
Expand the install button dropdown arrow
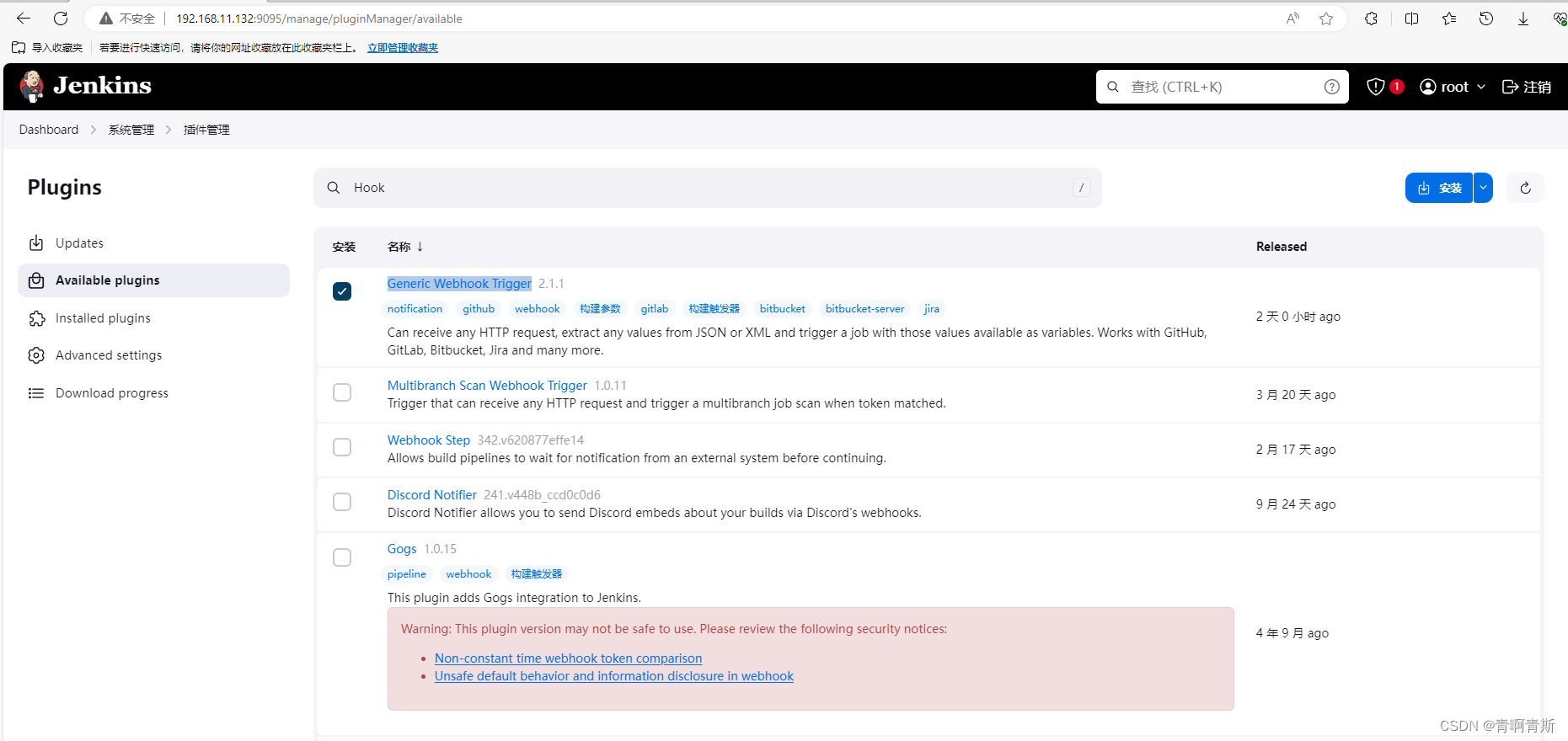pyautogui.click(x=1483, y=188)
